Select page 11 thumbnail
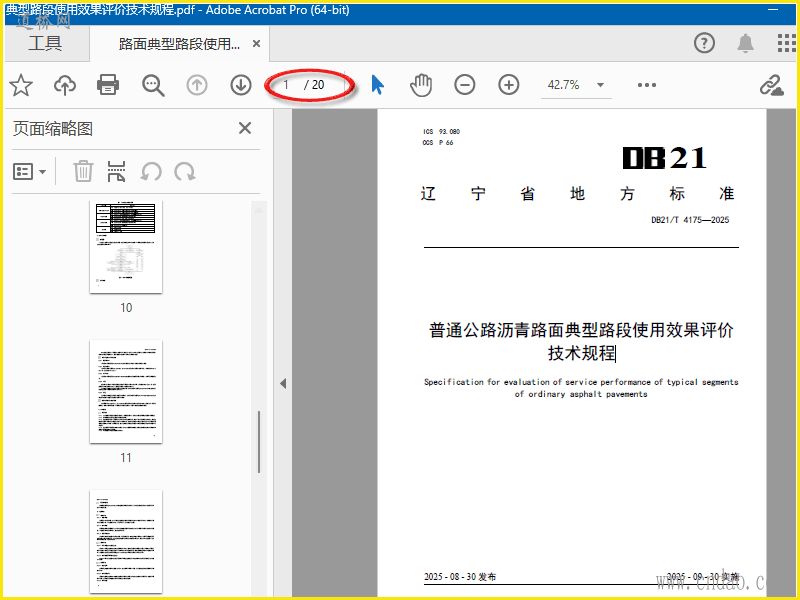The height and width of the screenshot is (600, 800). tap(126, 392)
